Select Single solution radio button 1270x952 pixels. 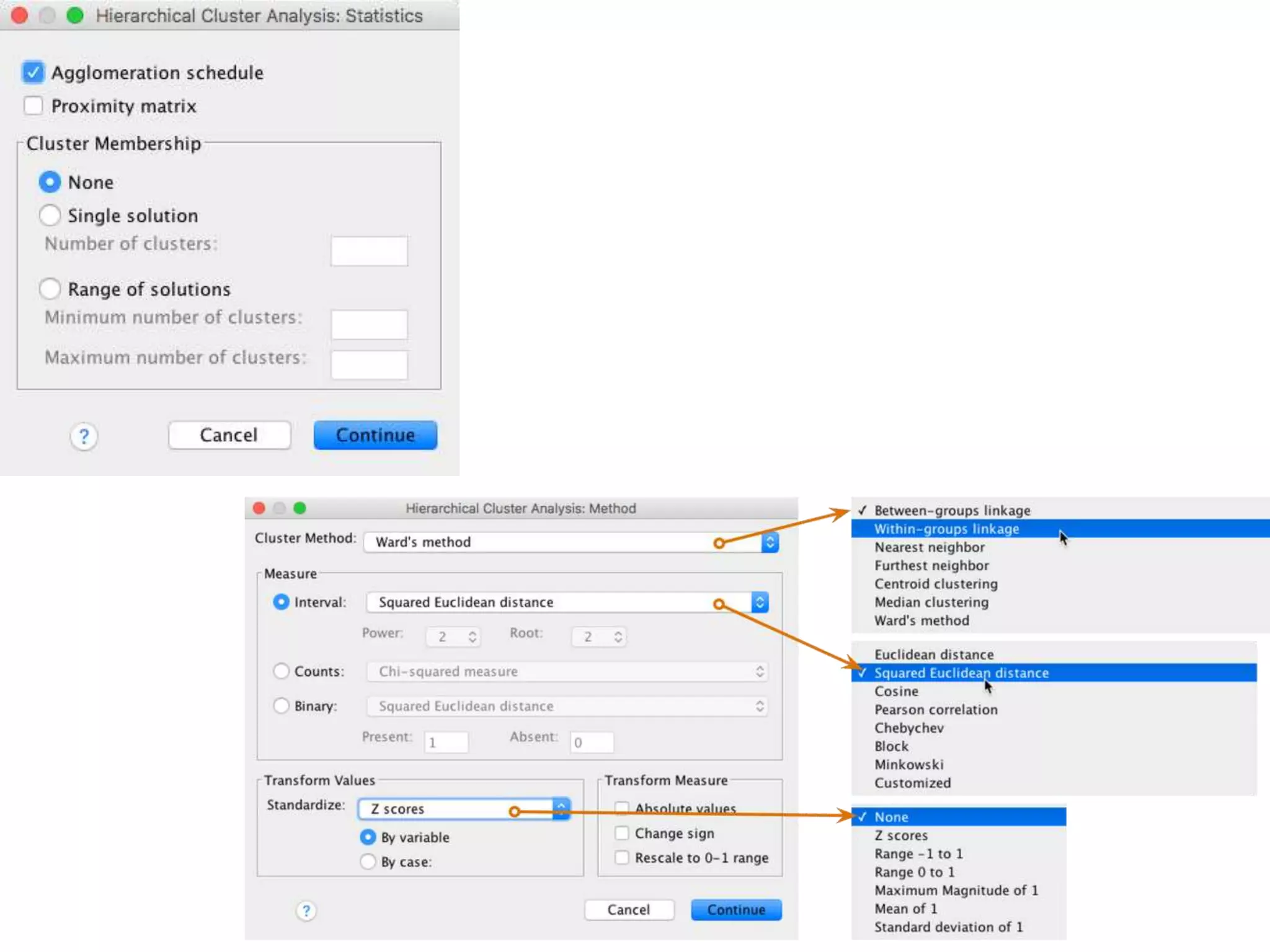[x=50, y=216]
